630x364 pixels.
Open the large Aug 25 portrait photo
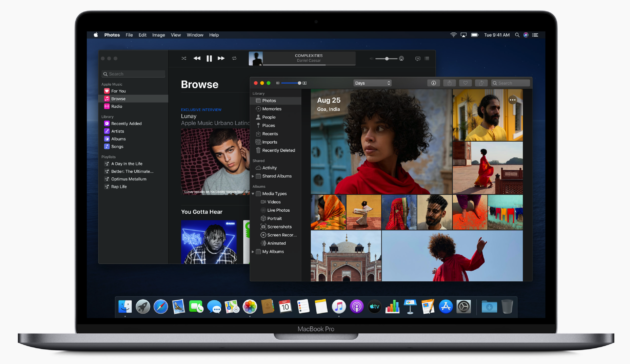pos(381,141)
